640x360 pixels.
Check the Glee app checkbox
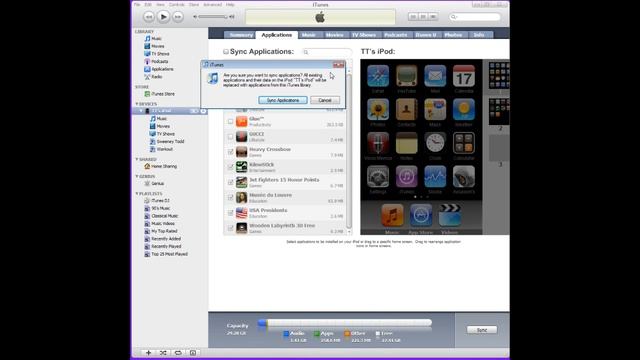click(231, 122)
